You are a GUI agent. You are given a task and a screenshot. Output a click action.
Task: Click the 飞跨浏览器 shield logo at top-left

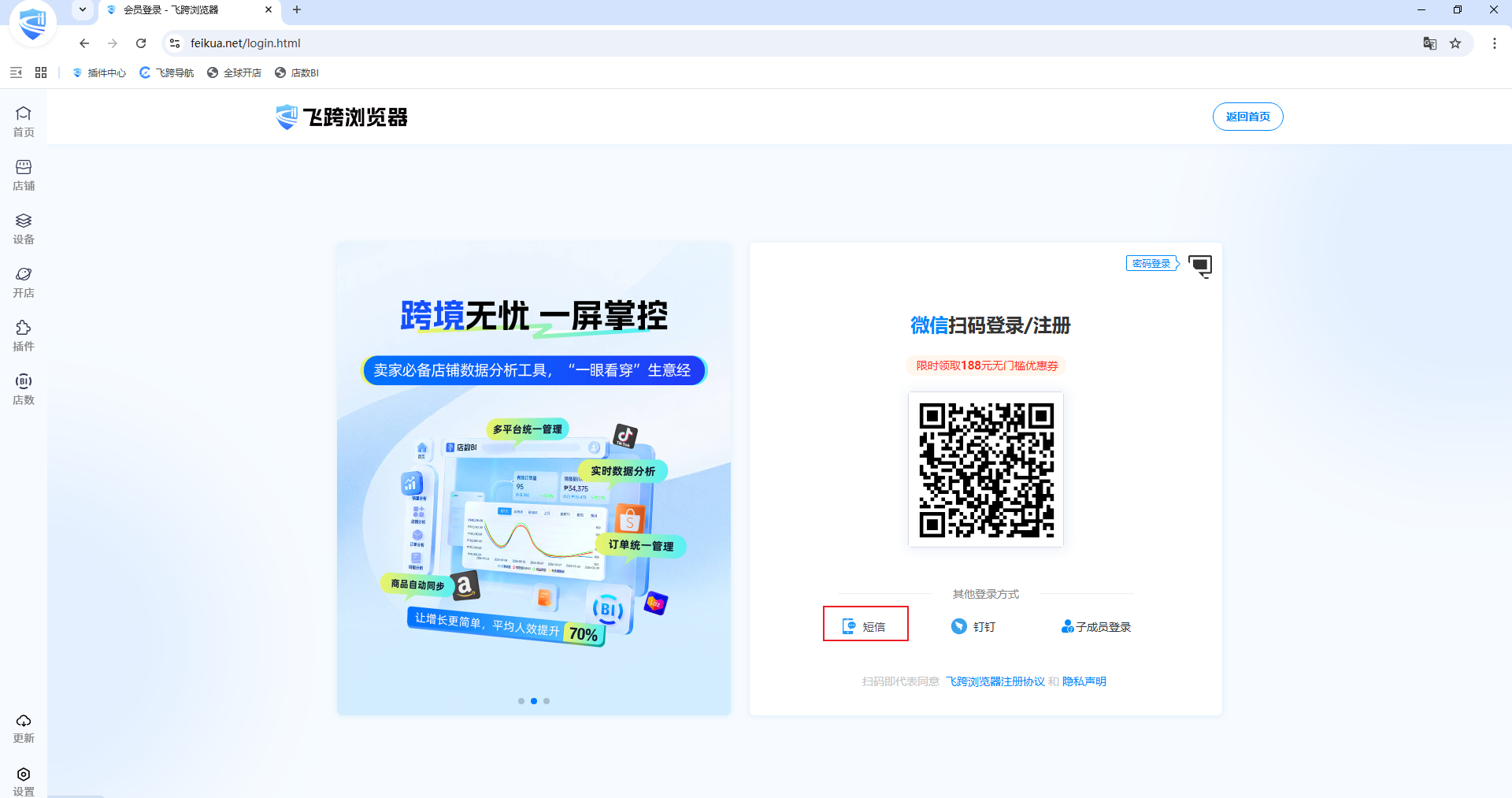[32, 23]
